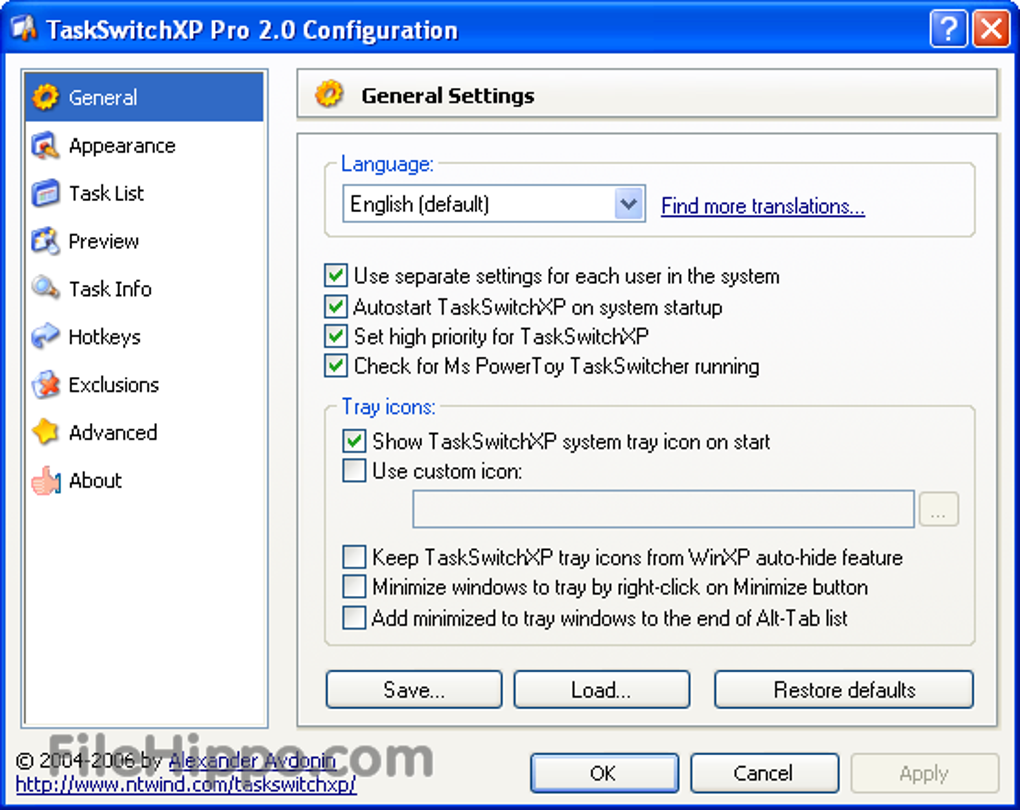The width and height of the screenshot is (1020, 810).
Task: Open the Exclusions section icon
Action: [46, 385]
